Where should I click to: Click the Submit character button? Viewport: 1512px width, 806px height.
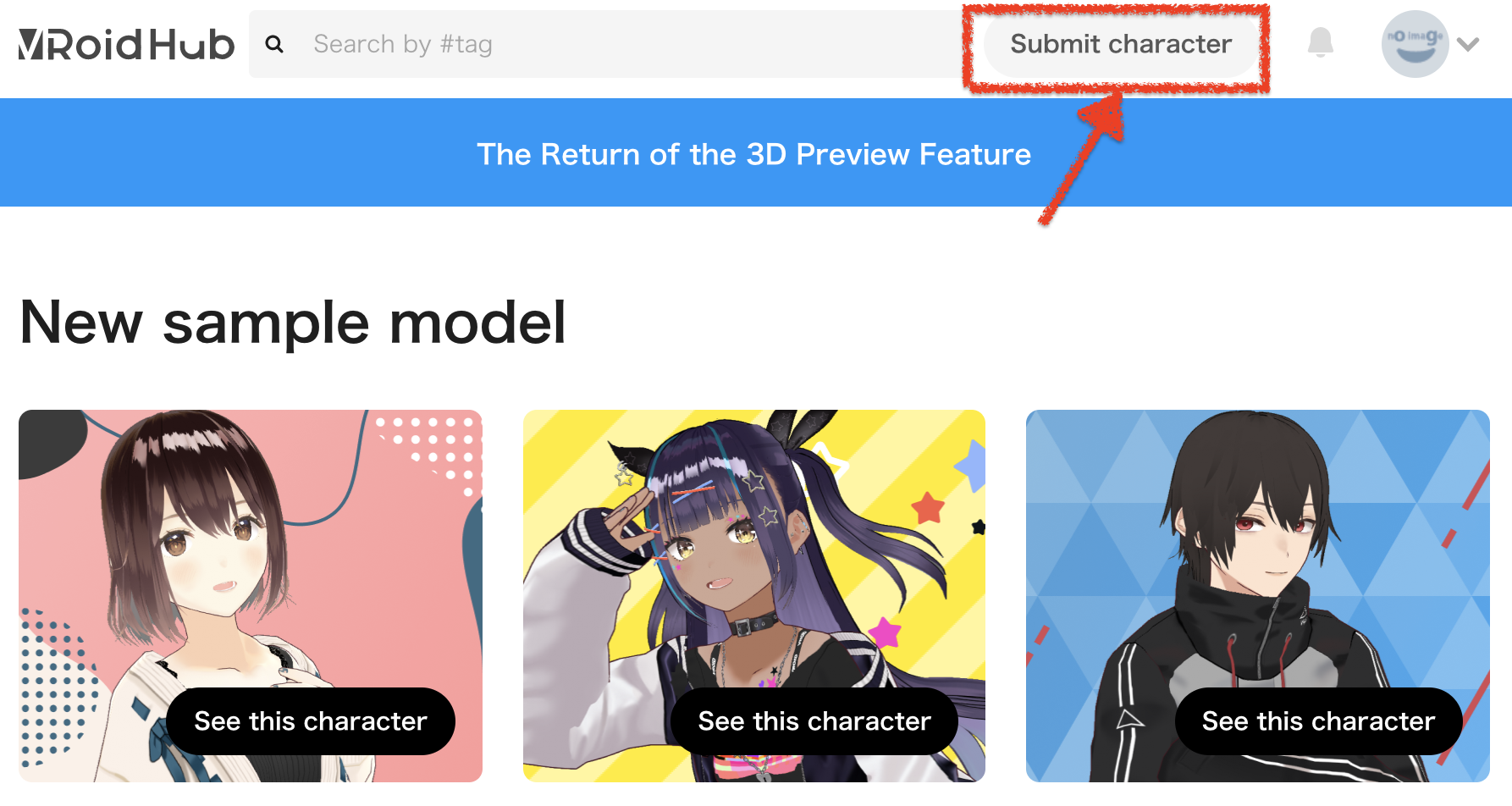(x=1121, y=44)
